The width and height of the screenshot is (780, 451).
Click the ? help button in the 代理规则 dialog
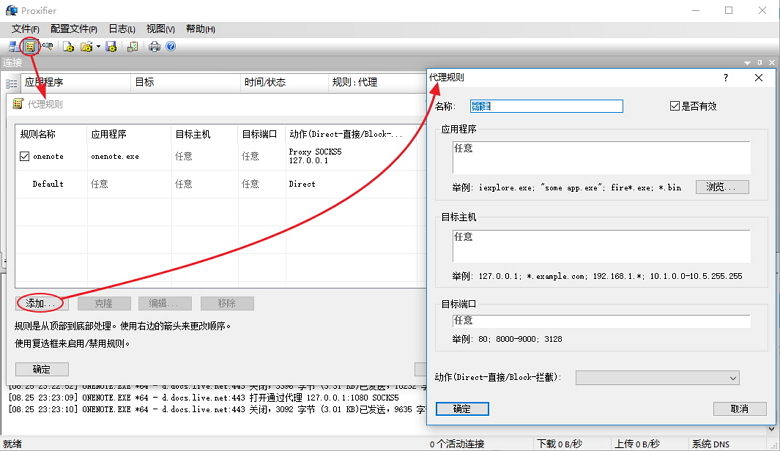(726, 78)
